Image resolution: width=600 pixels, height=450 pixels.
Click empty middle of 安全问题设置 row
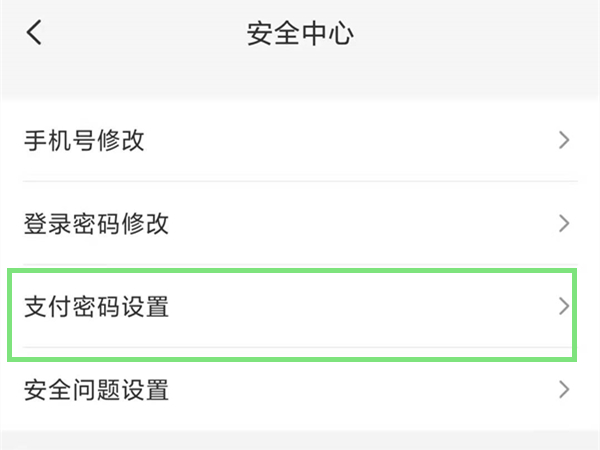[360, 390]
